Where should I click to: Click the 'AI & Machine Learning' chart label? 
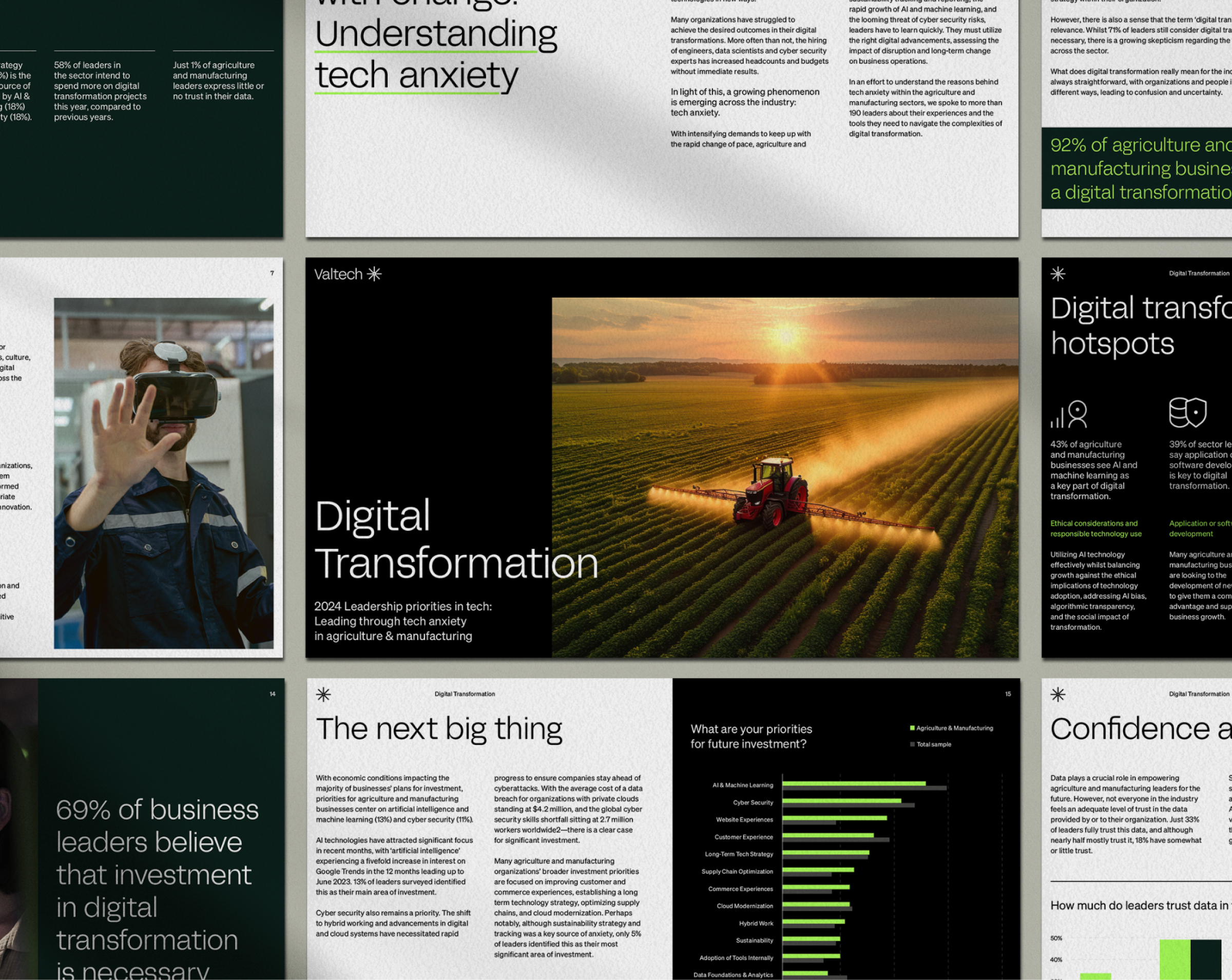[742, 785]
